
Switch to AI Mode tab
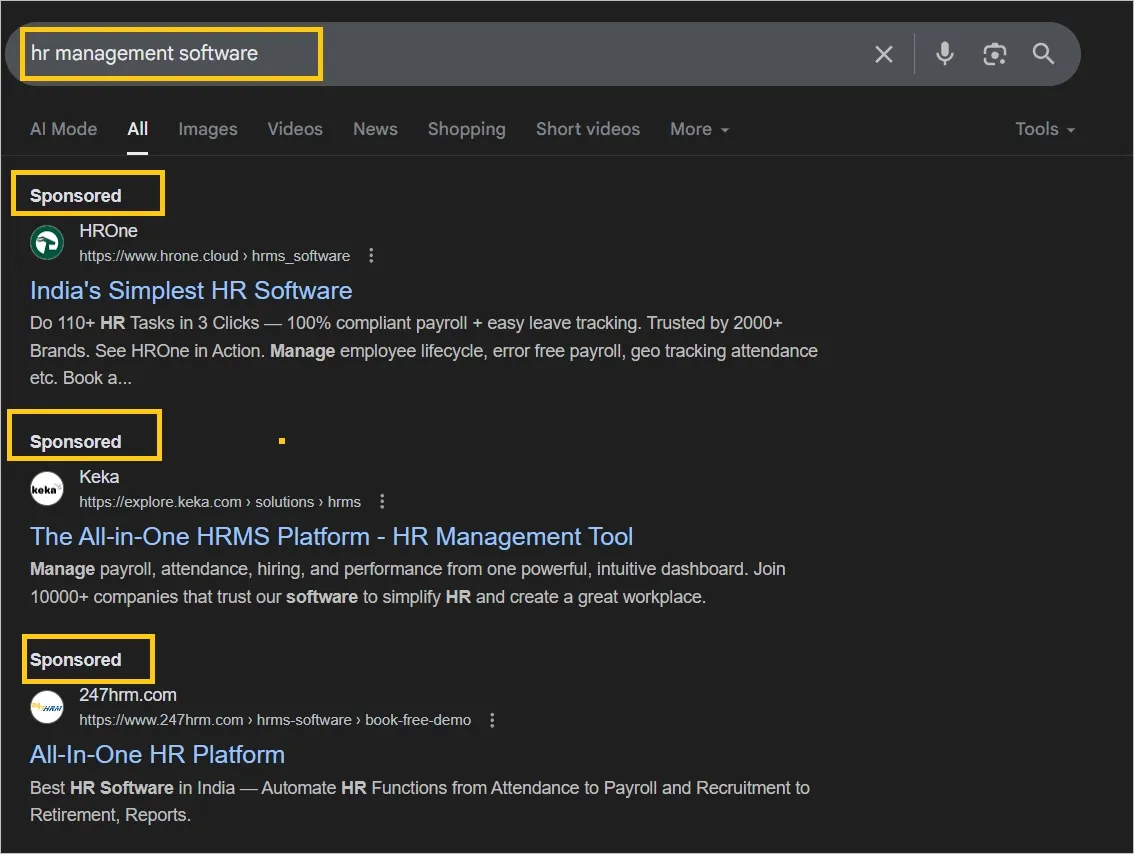pyautogui.click(x=64, y=129)
